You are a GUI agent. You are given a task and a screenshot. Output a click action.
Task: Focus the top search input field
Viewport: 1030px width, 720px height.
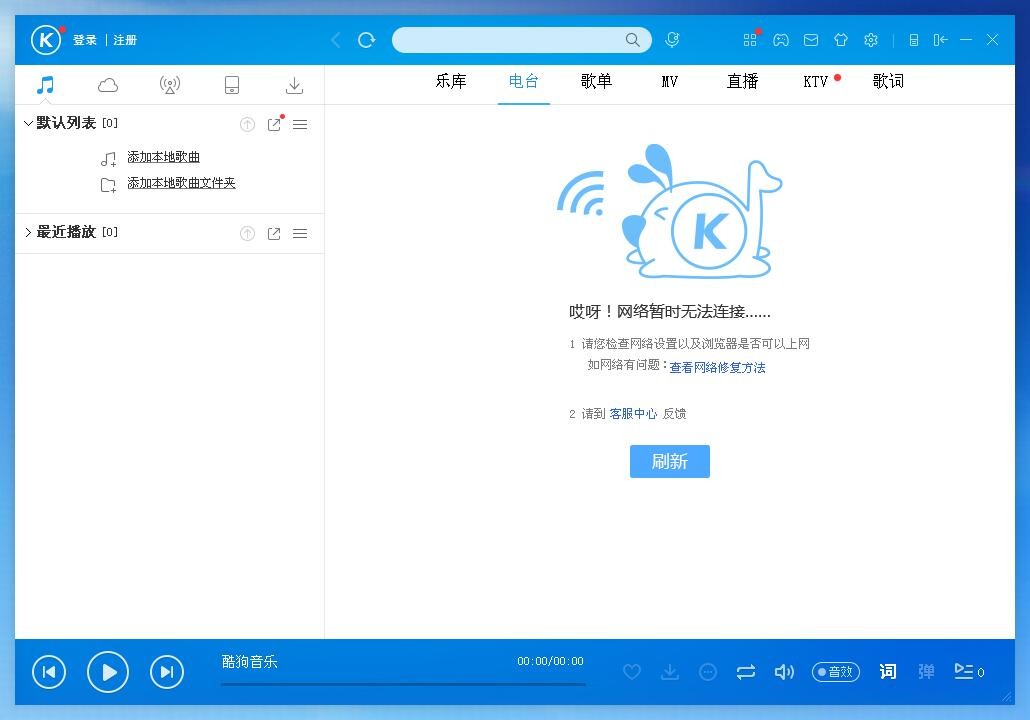[522, 40]
